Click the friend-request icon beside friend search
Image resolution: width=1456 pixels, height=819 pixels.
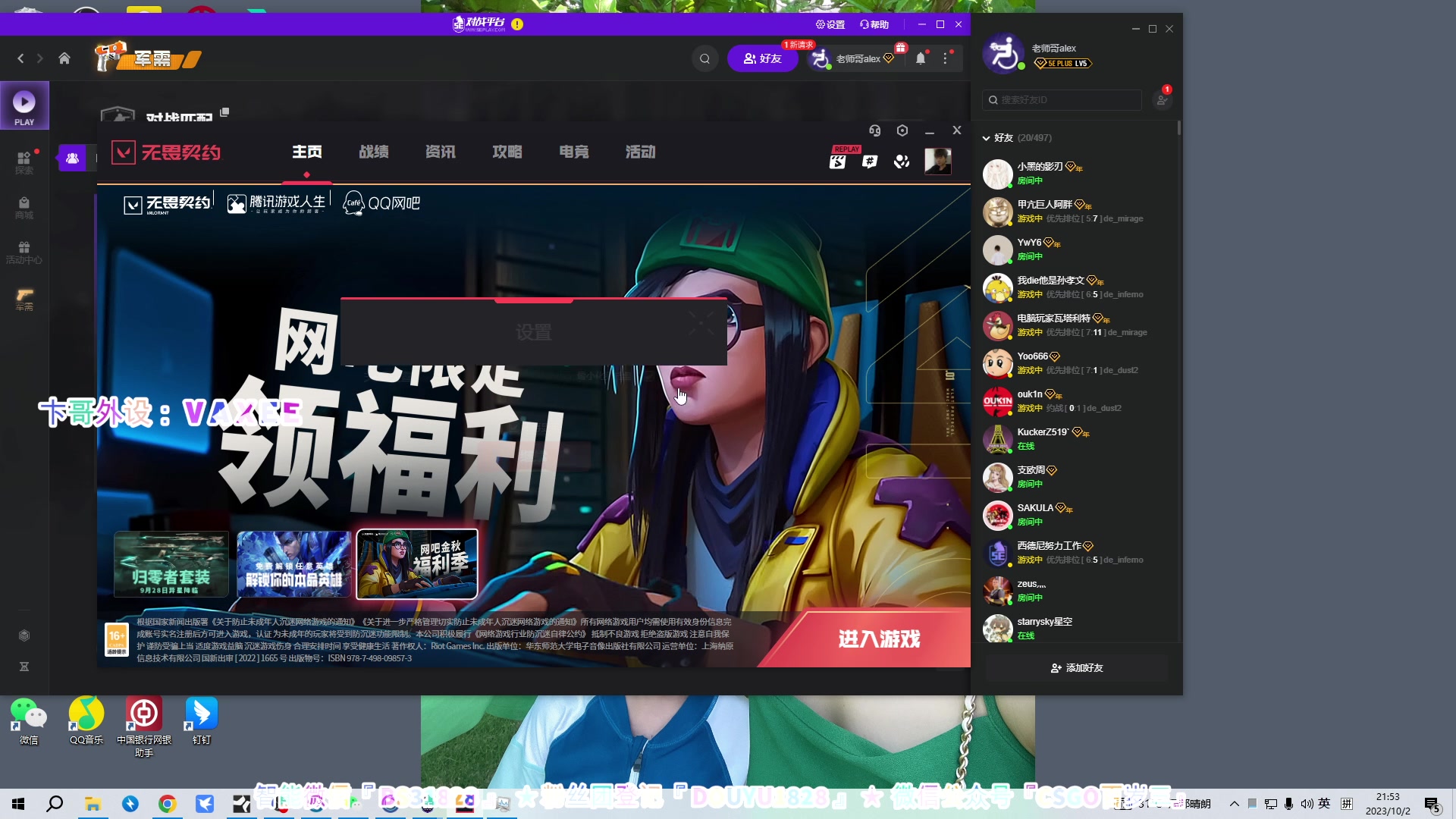coord(1162,99)
